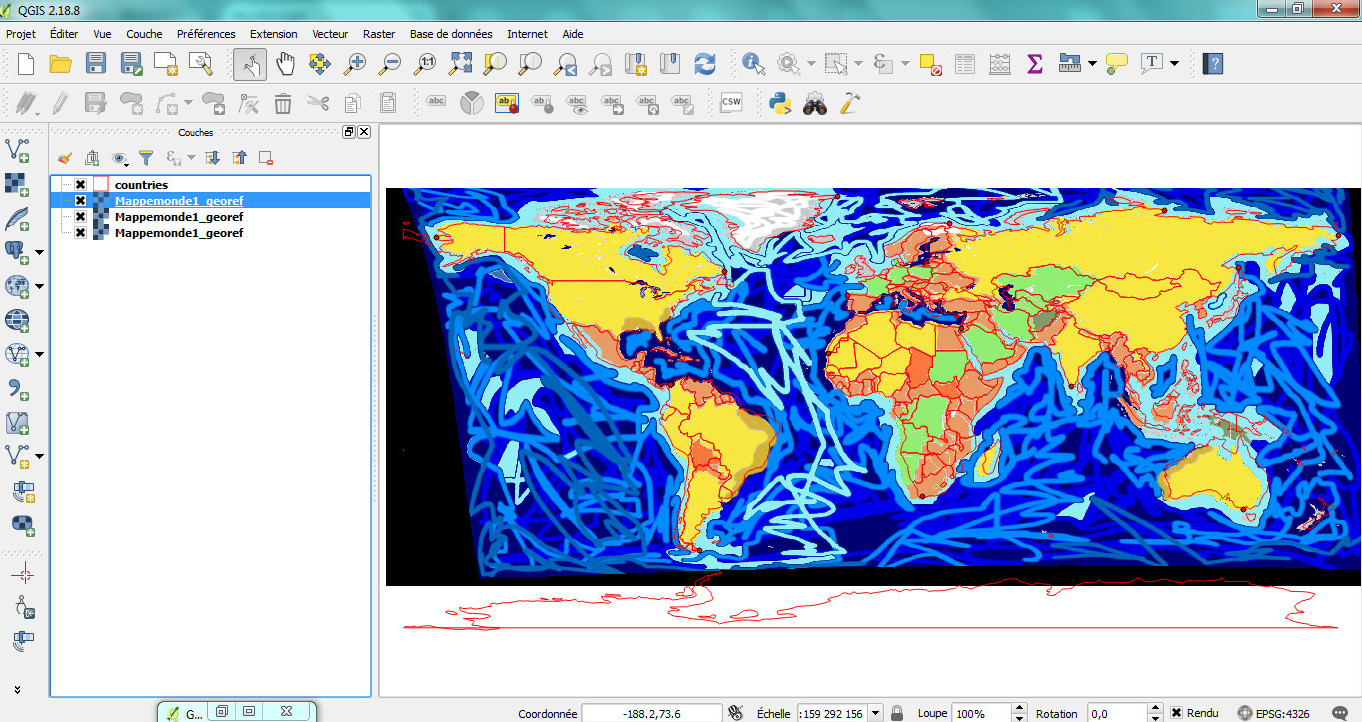
Task: Open layer diagram options pie icon
Action: click(471, 102)
